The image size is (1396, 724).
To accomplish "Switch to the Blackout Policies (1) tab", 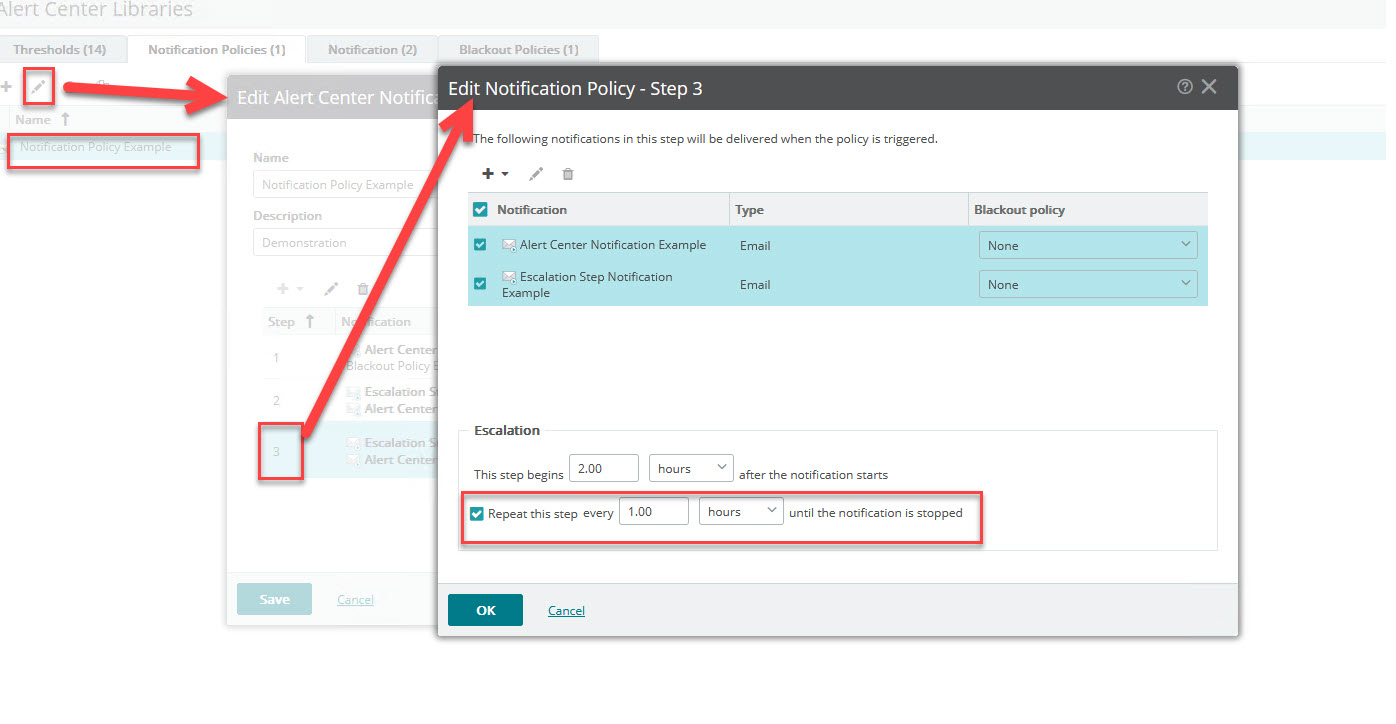I will pos(519,49).
